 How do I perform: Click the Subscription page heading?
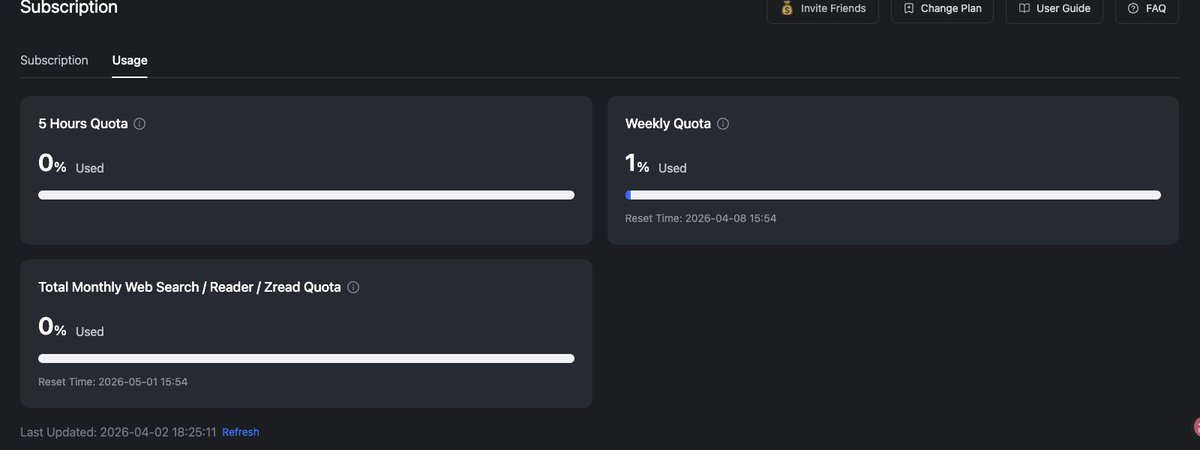tap(69, 8)
